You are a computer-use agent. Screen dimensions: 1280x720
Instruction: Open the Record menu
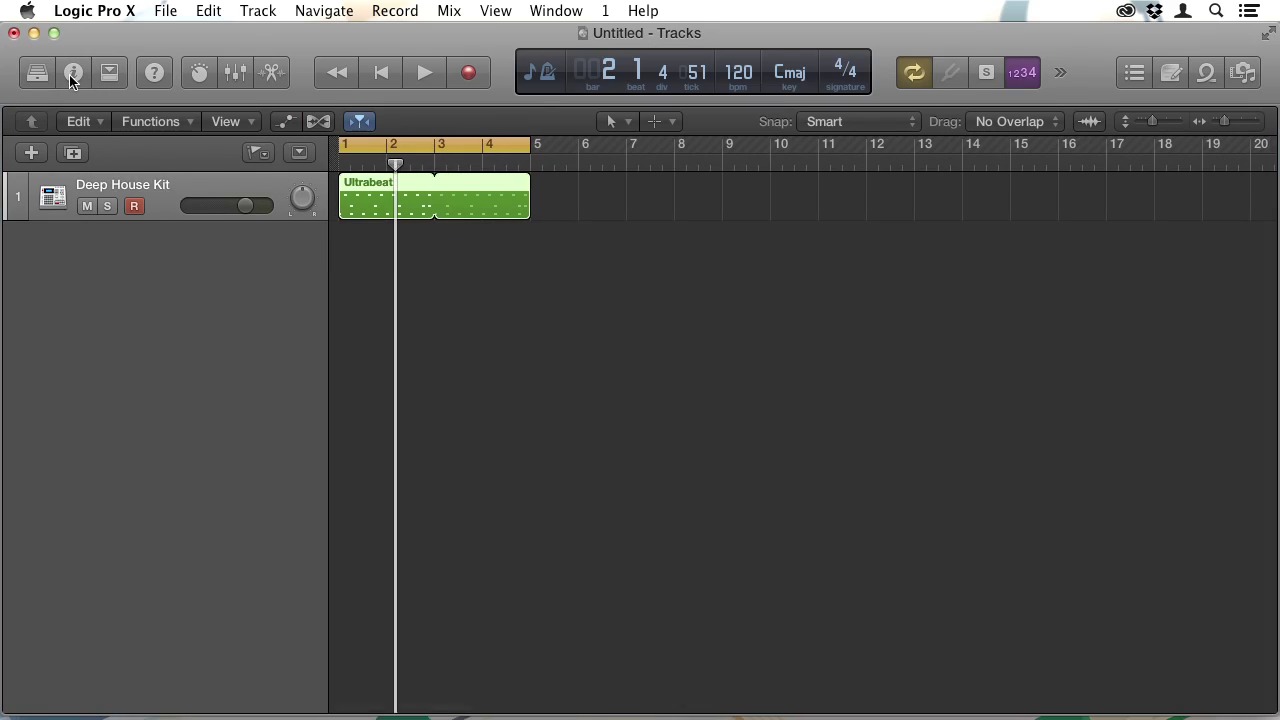point(395,11)
